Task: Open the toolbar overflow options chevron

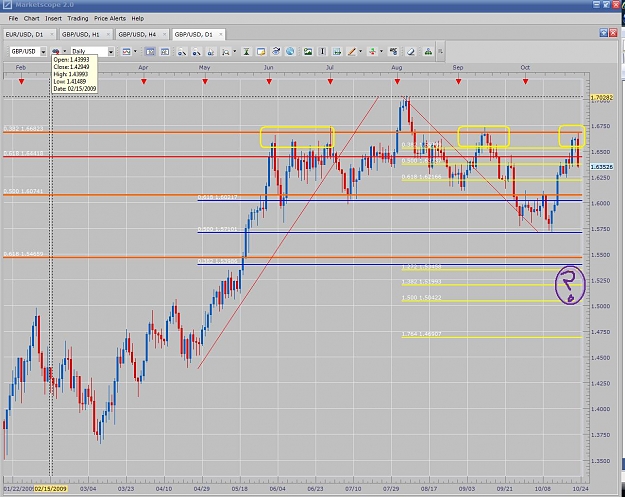Action: point(440,51)
